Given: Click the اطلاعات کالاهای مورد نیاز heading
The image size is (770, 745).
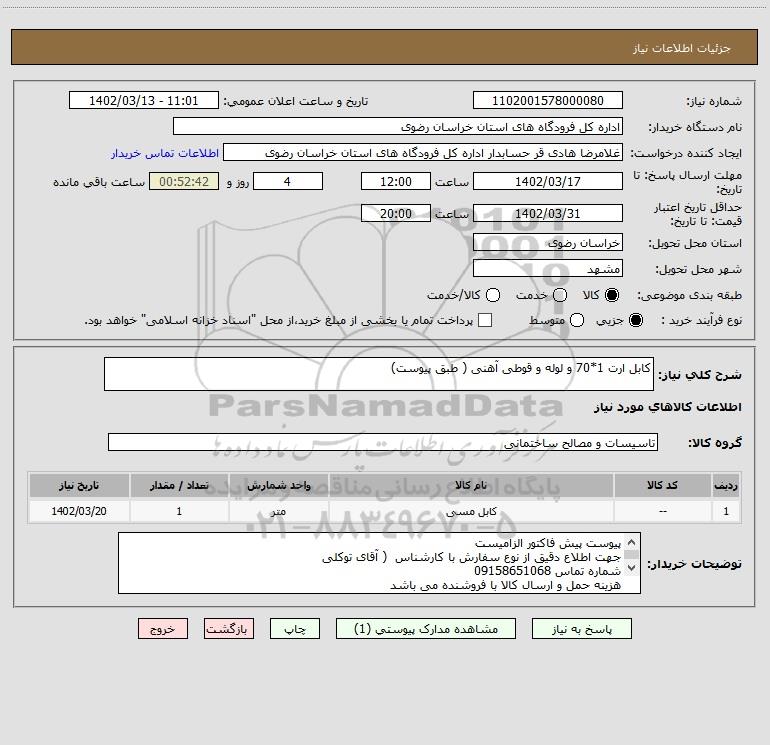Looking at the screenshot, I should 668,407.
